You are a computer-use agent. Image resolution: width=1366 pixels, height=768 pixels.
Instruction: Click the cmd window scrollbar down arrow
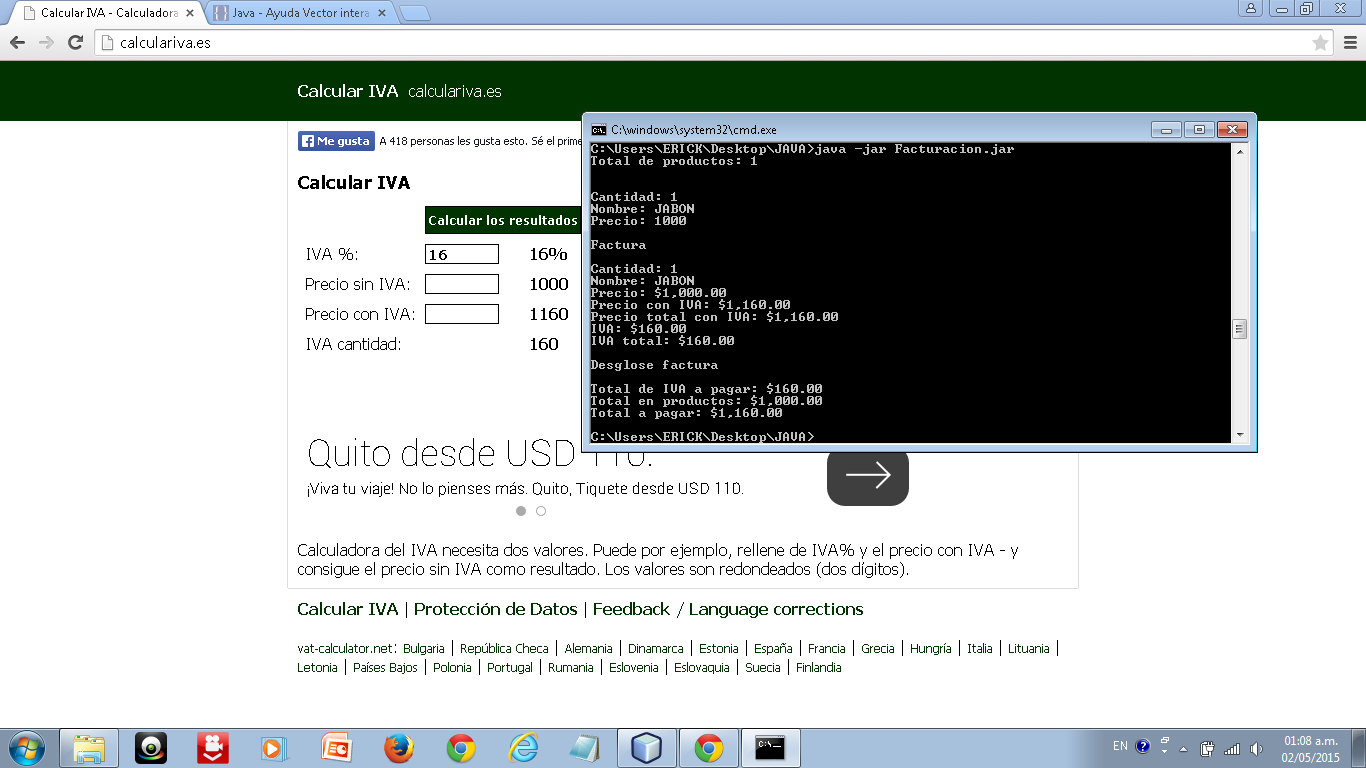(1240, 435)
